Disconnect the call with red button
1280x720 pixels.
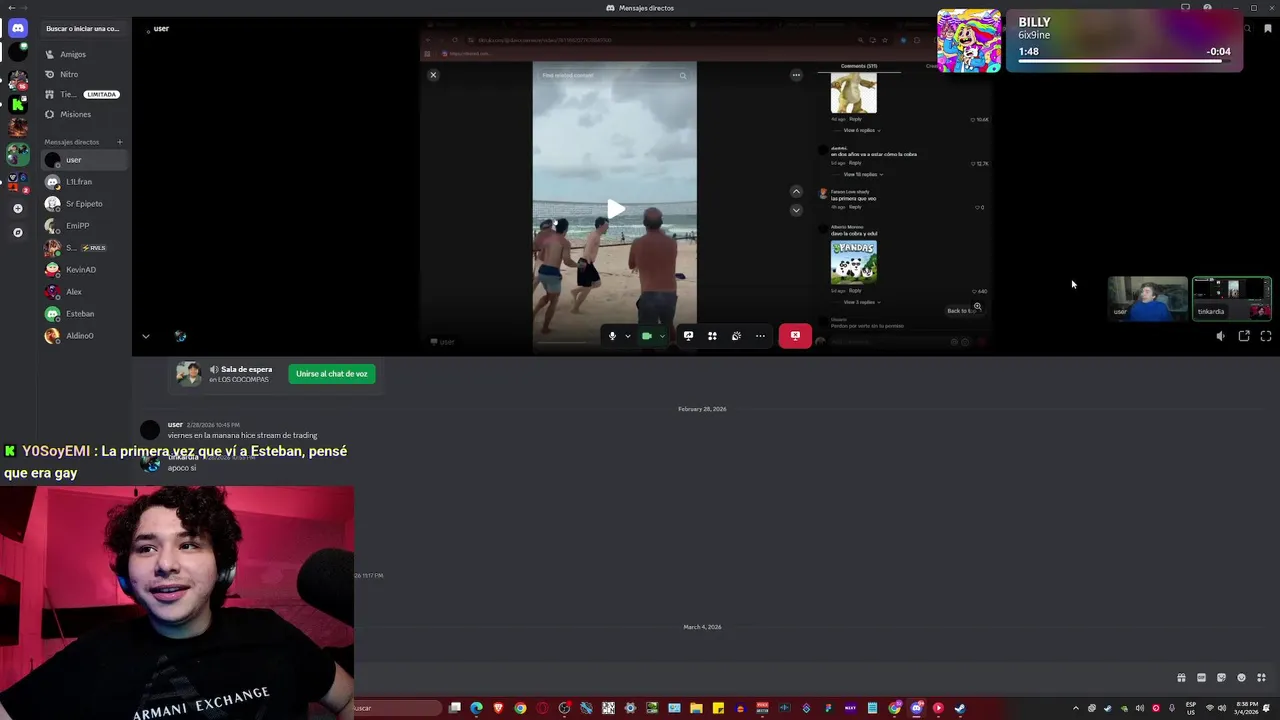click(795, 336)
